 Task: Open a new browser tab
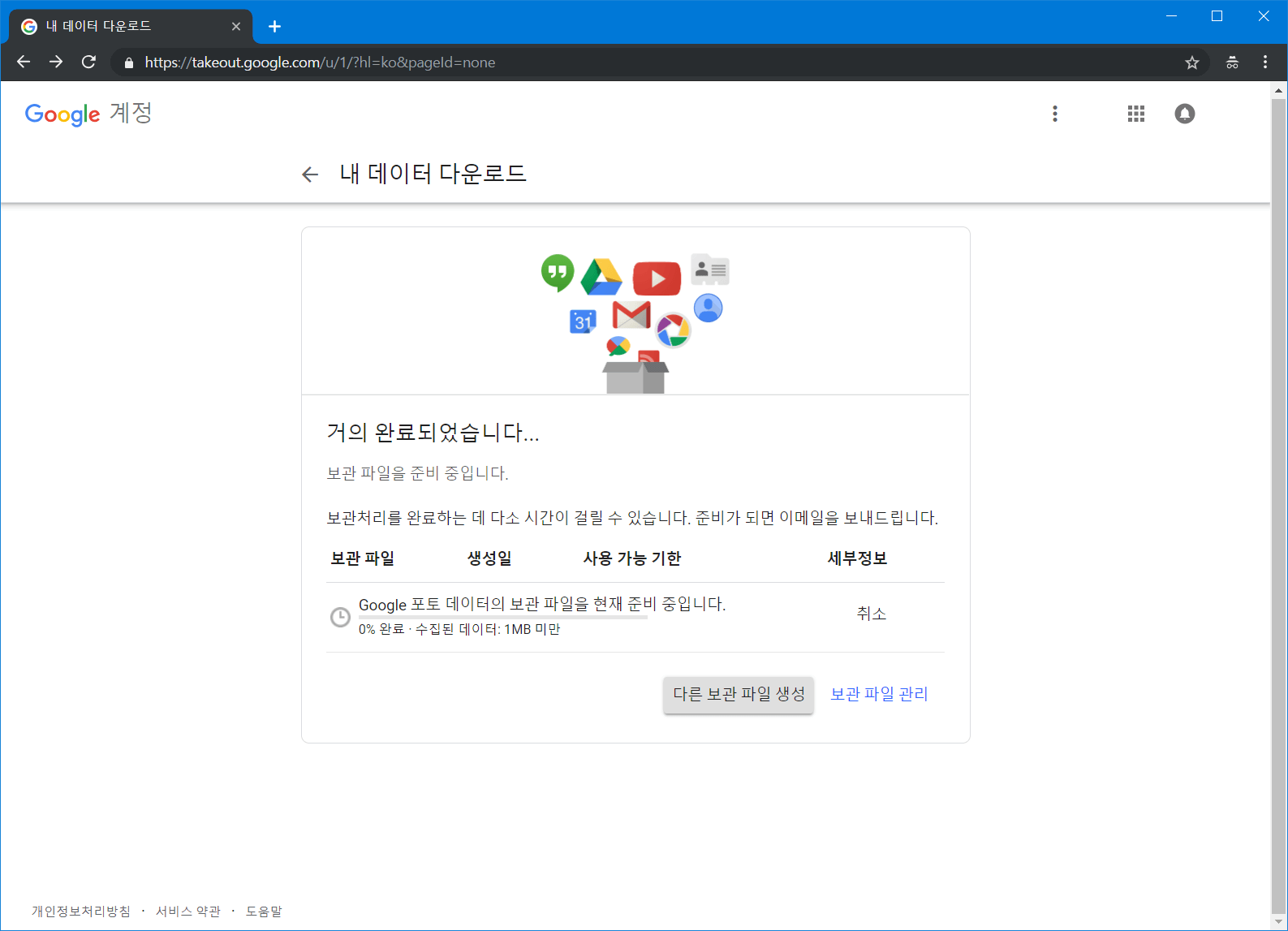(274, 27)
